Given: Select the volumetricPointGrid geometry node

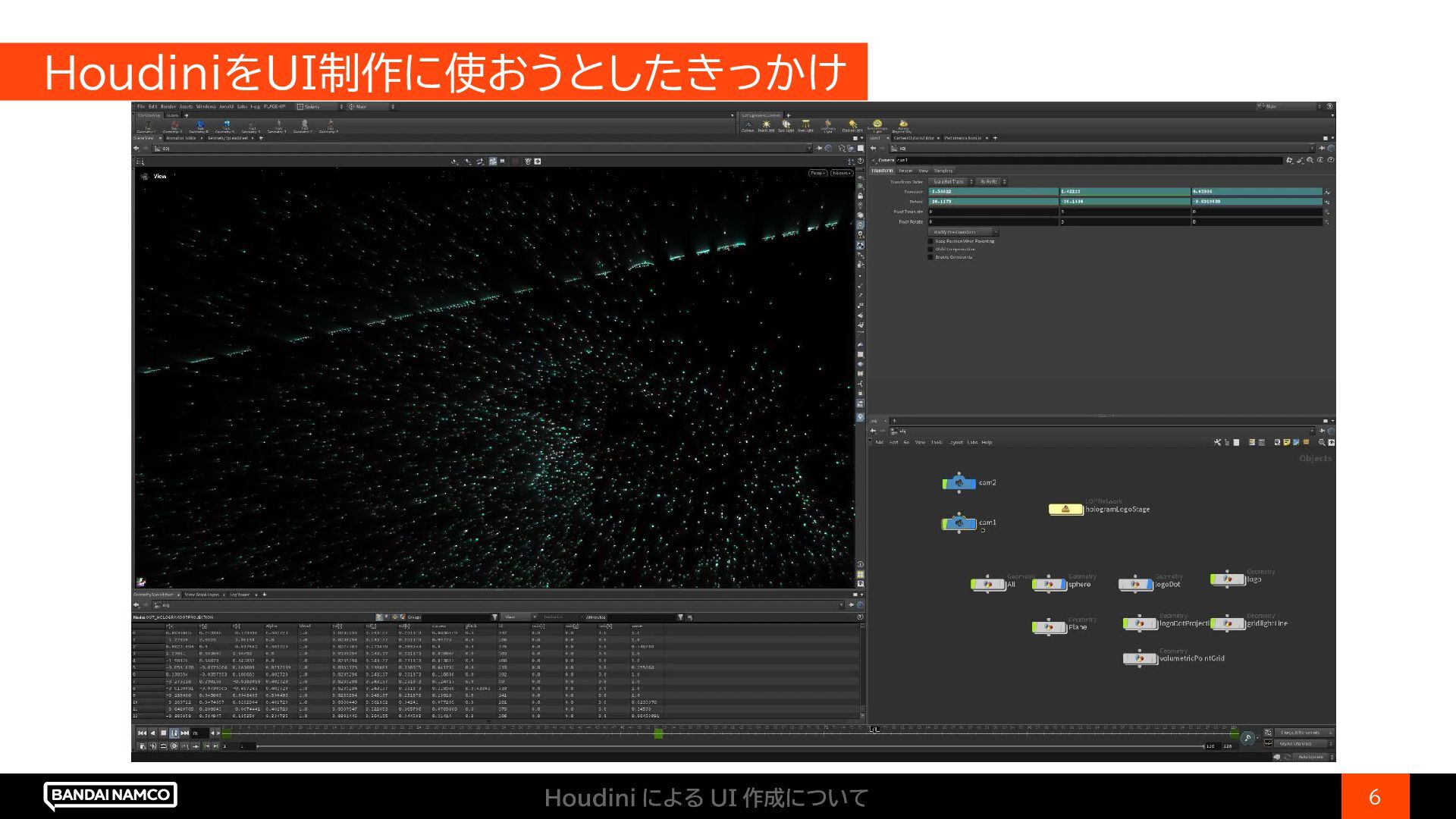Looking at the screenshot, I should click(x=1139, y=658).
